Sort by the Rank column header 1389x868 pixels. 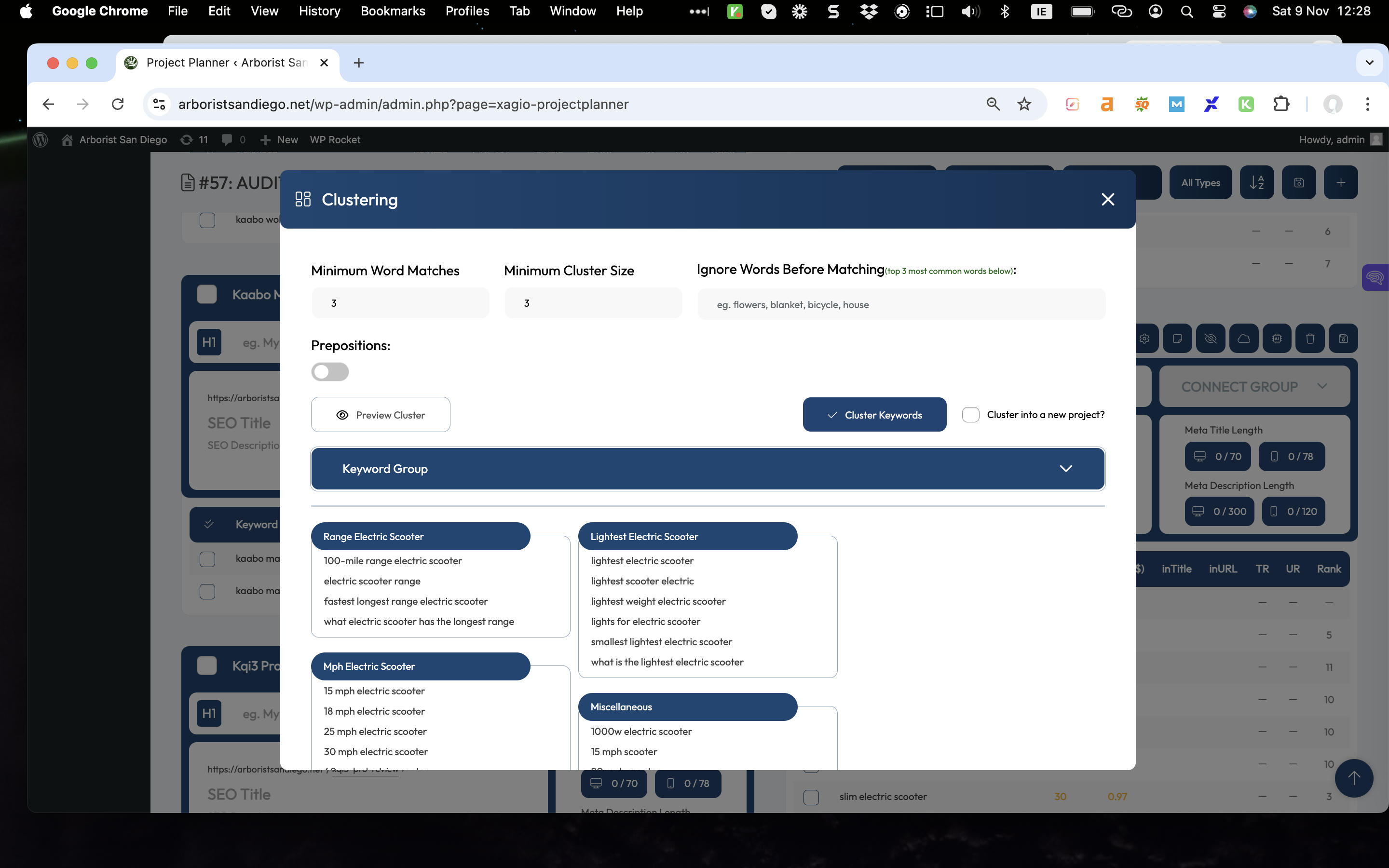pos(1329,569)
